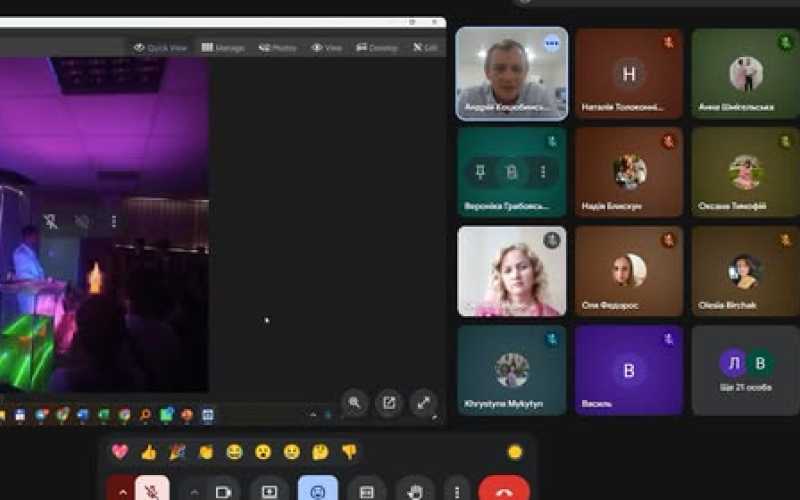The image size is (800, 500).
Task: Raise your hand in the meeting
Action: pyautogui.click(x=415, y=490)
